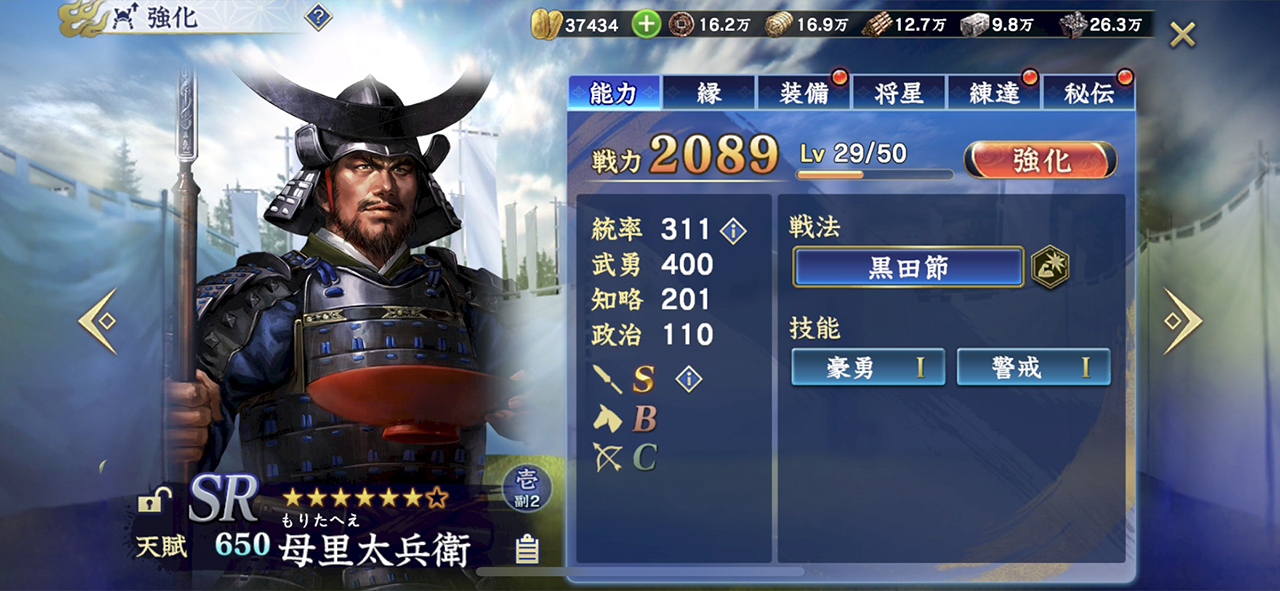
Task: Toggle the padlock lock icon for this officer
Action: [153, 500]
